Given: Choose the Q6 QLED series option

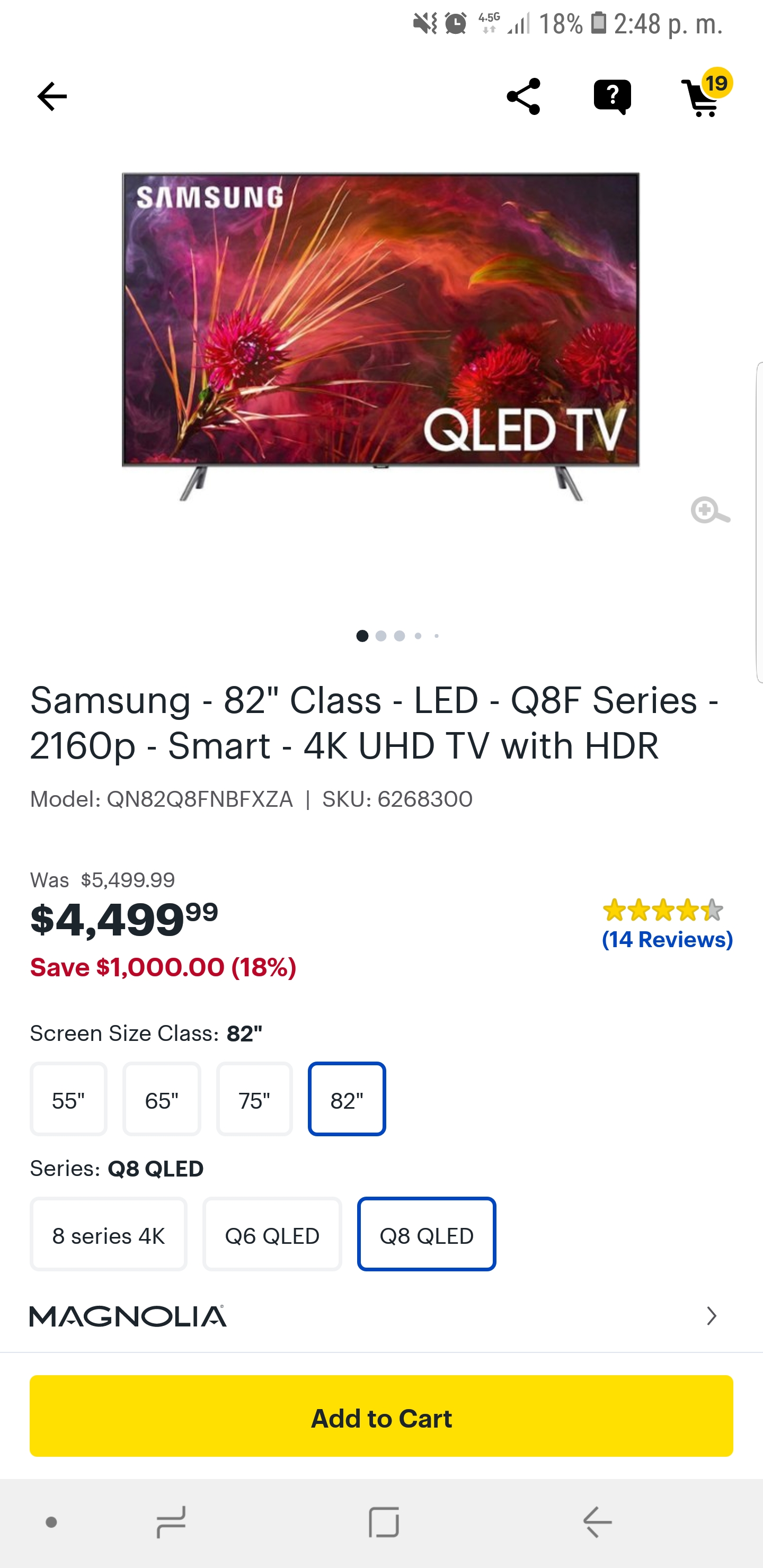Looking at the screenshot, I should click(x=272, y=1234).
